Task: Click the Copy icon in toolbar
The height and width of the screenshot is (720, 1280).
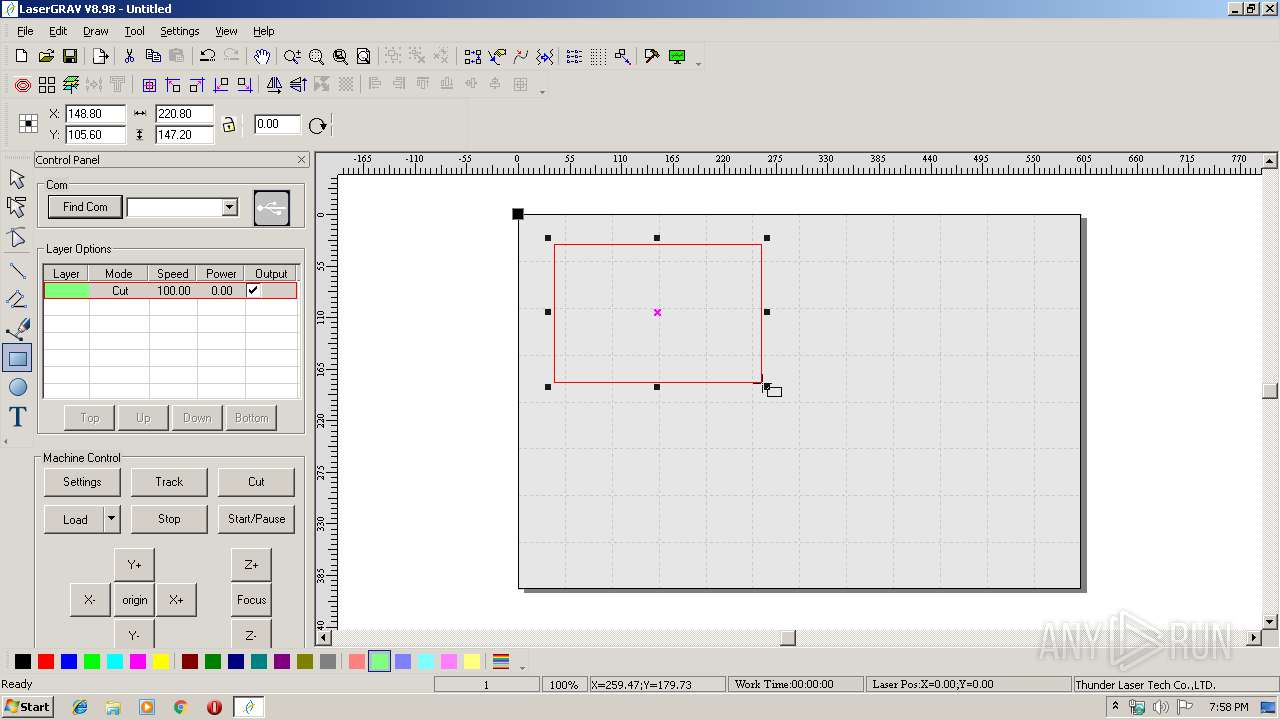Action: tap(153, 57)
